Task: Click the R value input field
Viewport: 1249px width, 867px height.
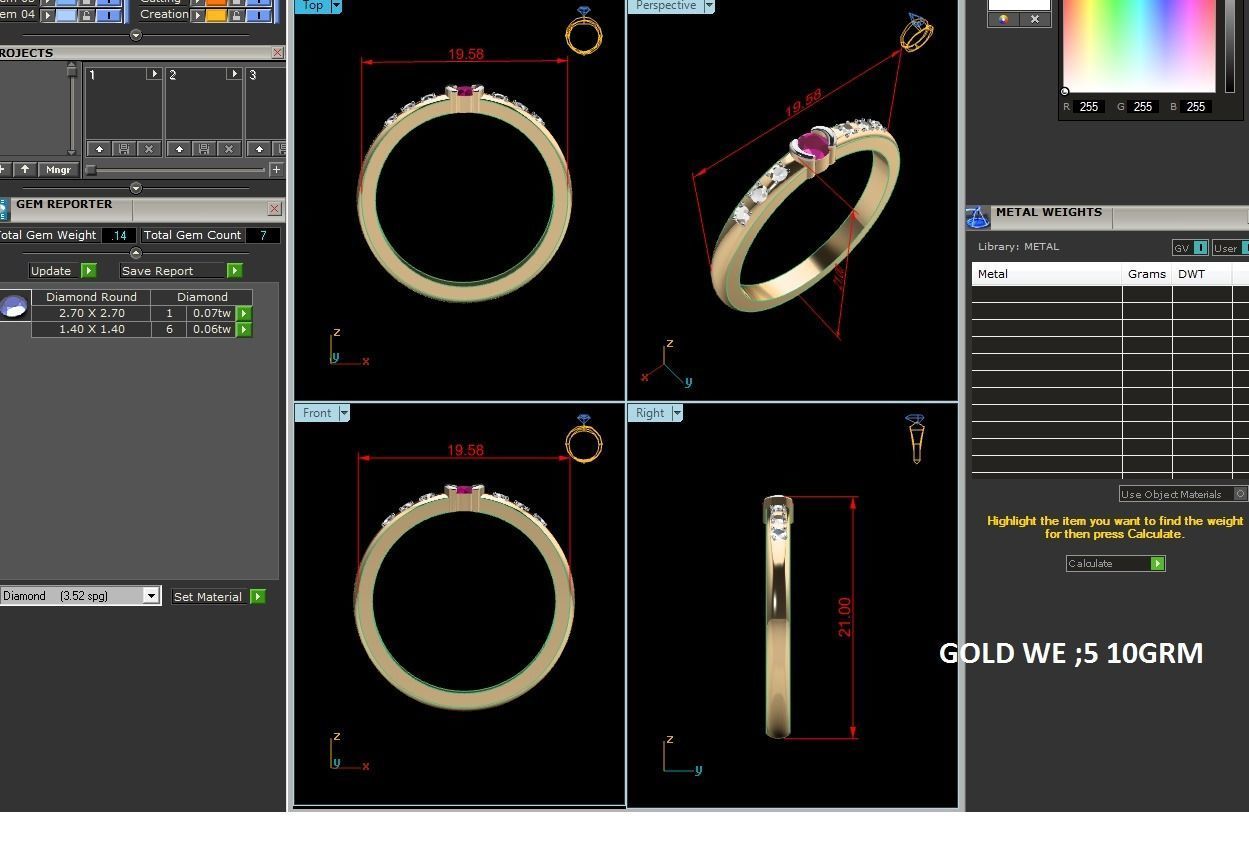Action: pyautogui.click(x=1089, y=106)
